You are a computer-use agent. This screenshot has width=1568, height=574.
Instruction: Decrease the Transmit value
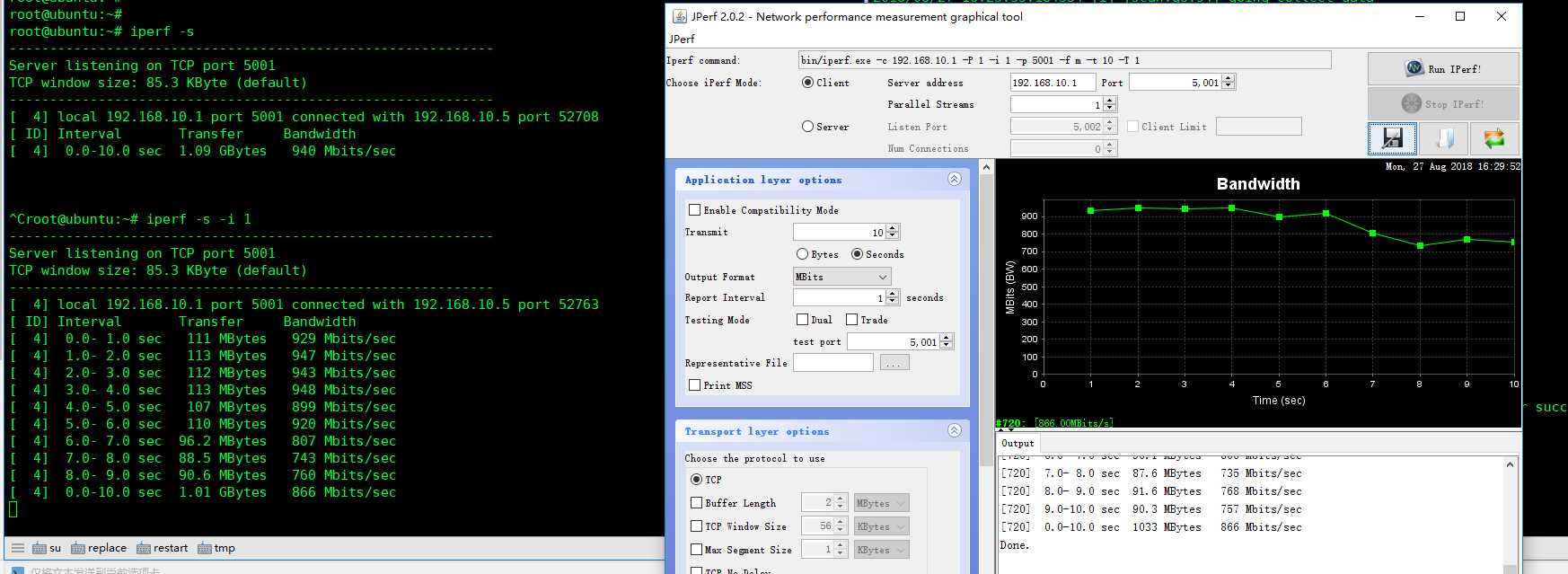pyautogui.click(x=892, y=236)
